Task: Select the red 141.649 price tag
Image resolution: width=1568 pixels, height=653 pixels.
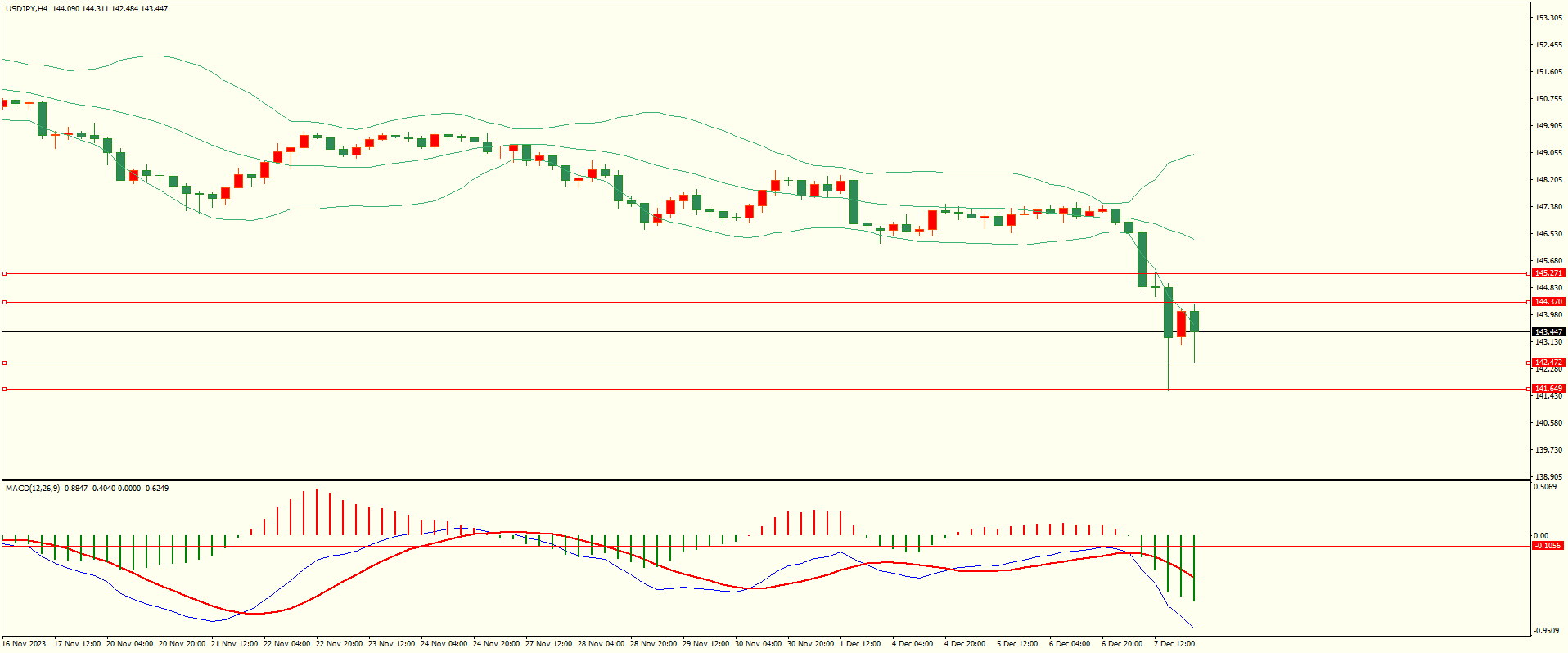Action: click(1548, 389)
